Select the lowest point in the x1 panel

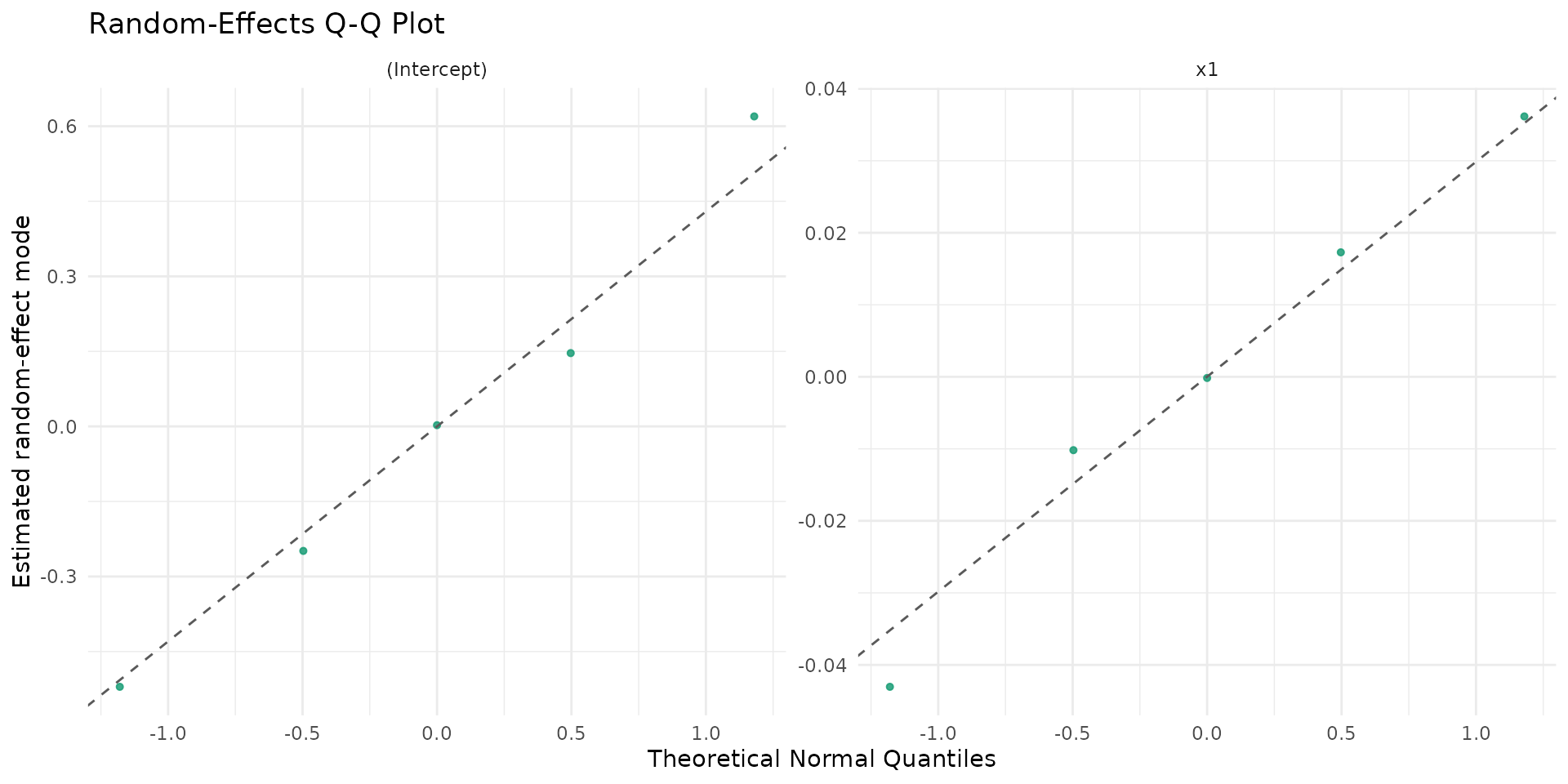(890, 687)
